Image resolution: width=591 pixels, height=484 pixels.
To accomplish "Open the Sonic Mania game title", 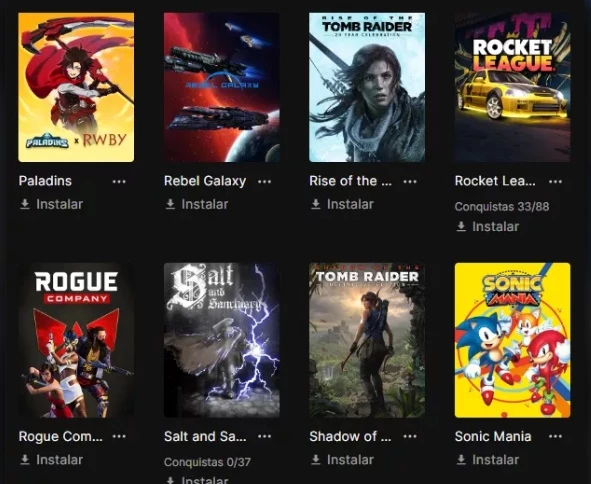I will [493, 437].
